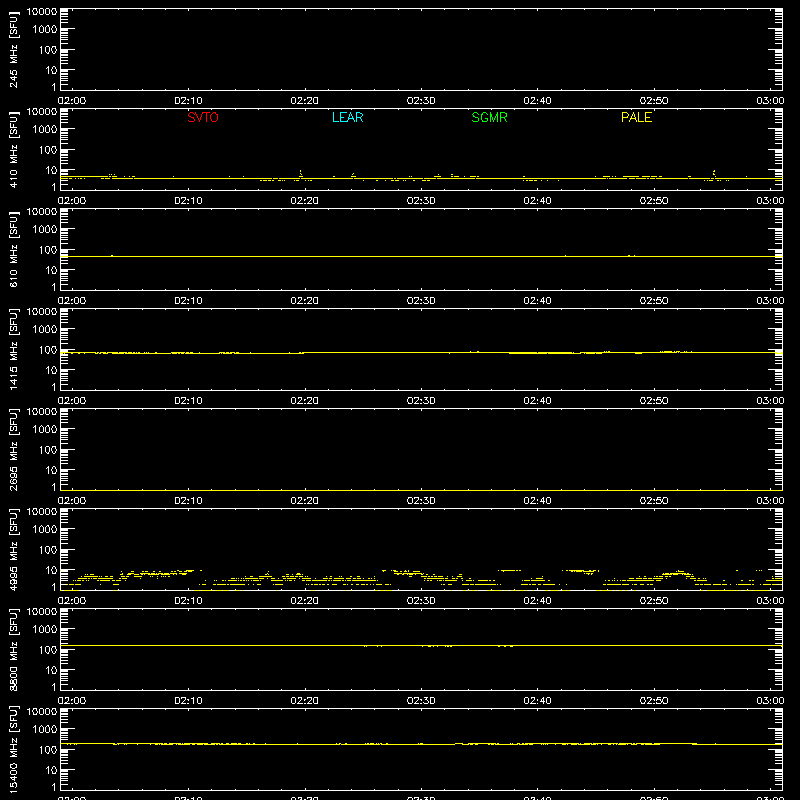The height and width of the screenshot is (800, 800).
Task: Click the 02:50 time label below 1415 MHz plot
Action: click(x=654, y=401)
